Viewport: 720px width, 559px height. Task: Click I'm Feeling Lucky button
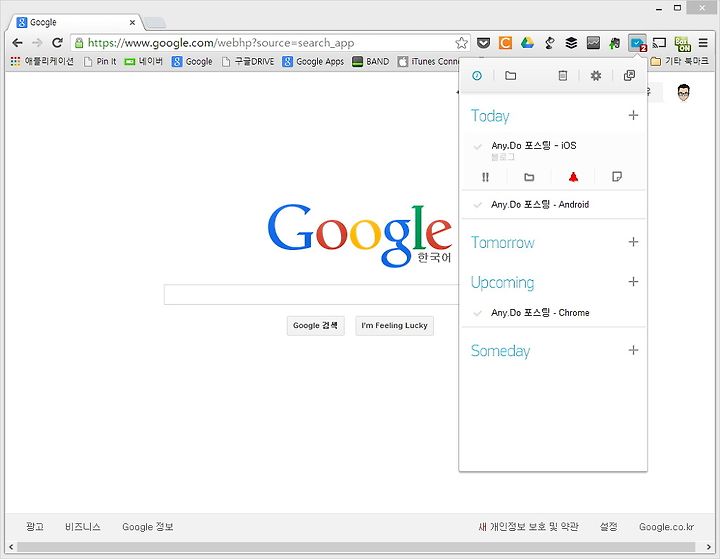394,326
